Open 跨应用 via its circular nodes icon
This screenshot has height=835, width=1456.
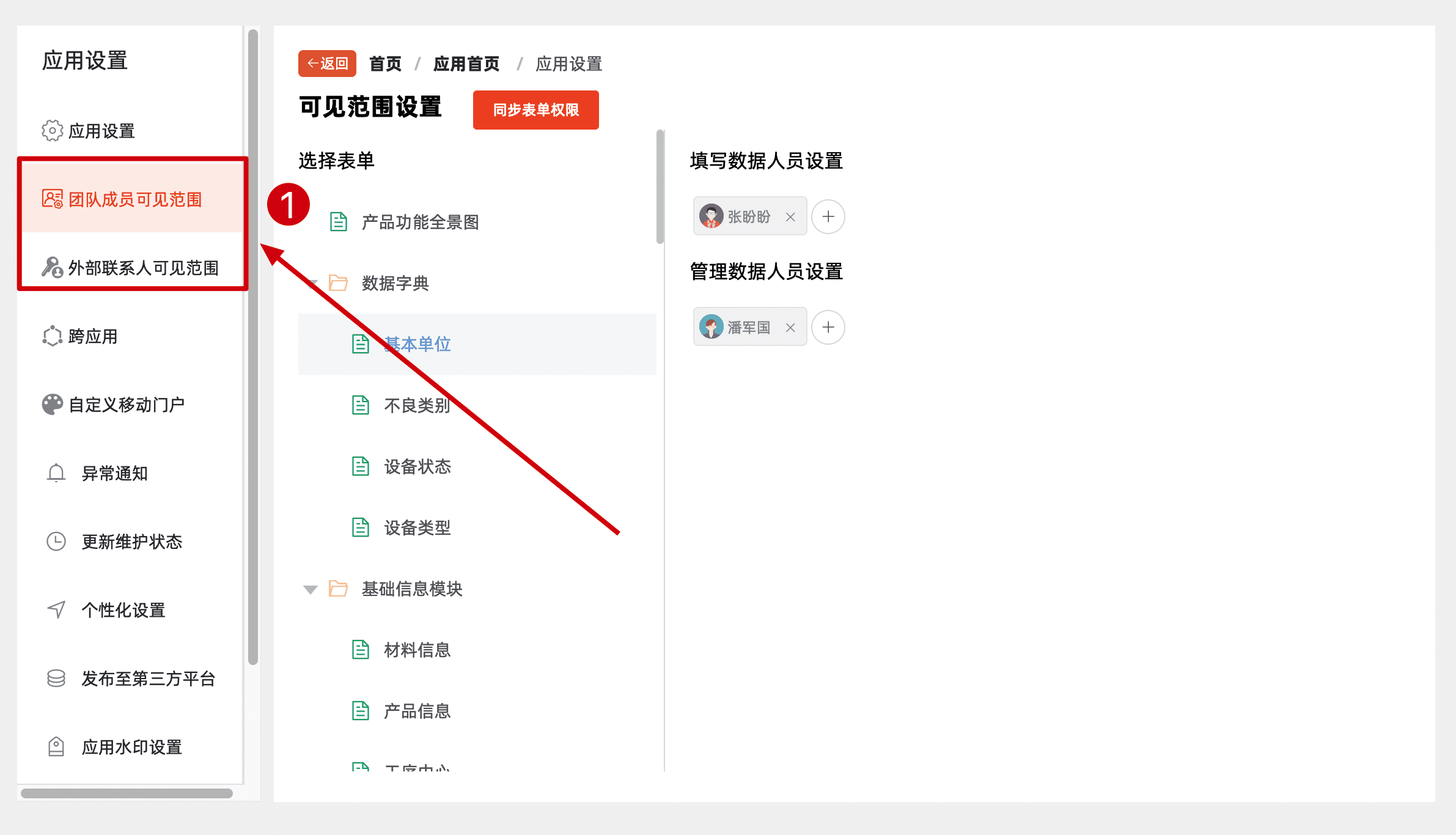coord(52,336)
